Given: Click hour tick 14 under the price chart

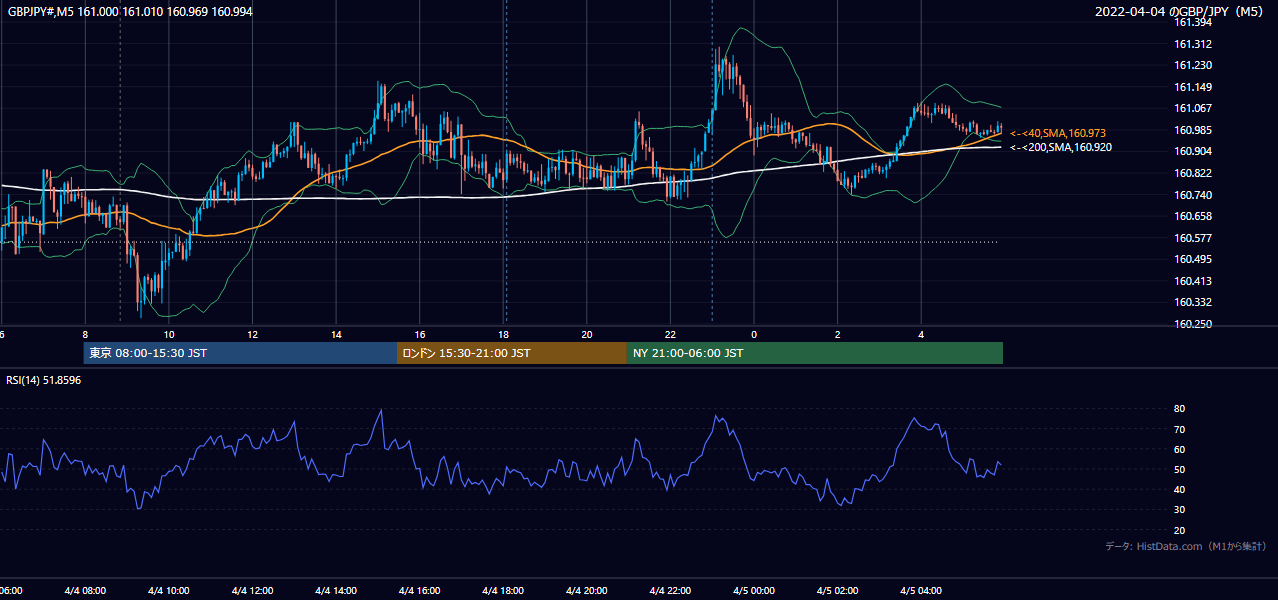Looking at the screenshot, I should [x=337, y=335].
